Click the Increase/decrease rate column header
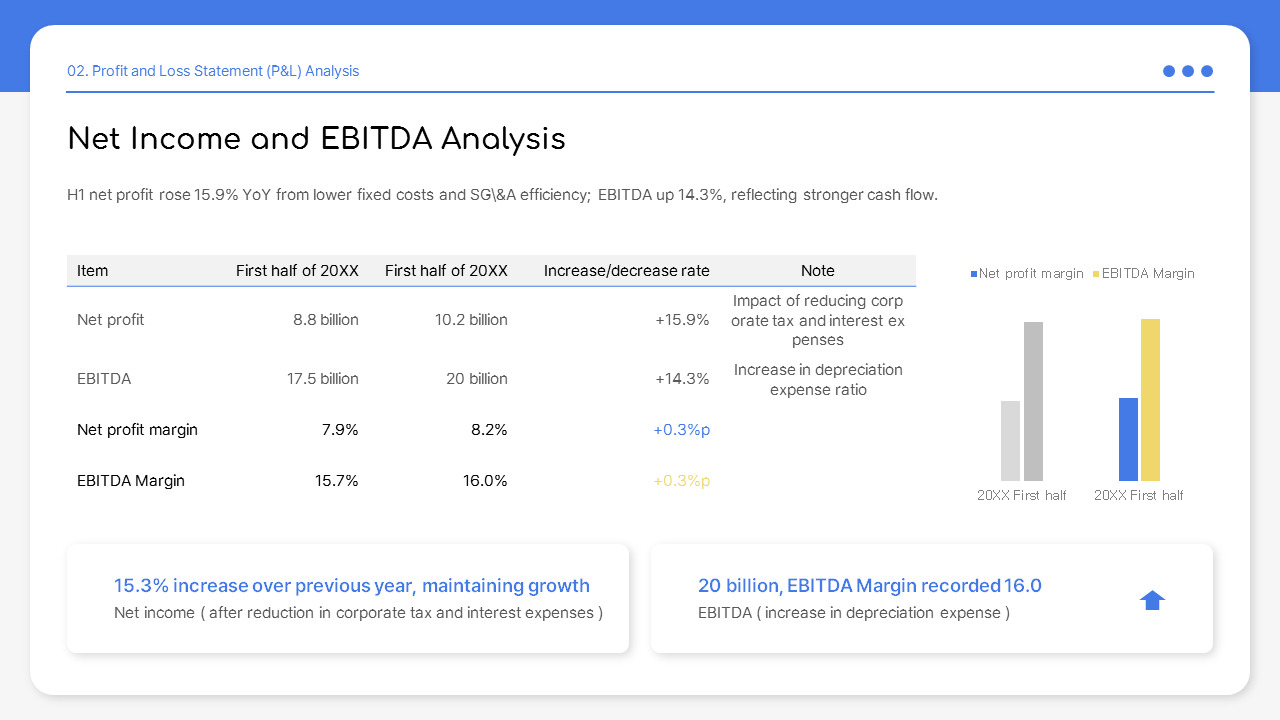This screenshot has width=1280, height=720. (x=626, y=270)
